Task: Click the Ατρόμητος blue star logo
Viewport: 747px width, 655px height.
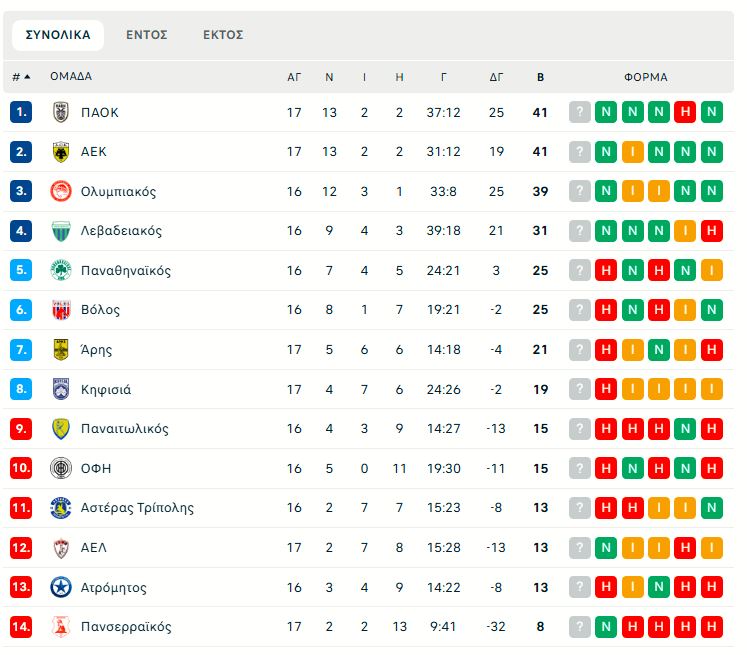Action: coord(61,587)
